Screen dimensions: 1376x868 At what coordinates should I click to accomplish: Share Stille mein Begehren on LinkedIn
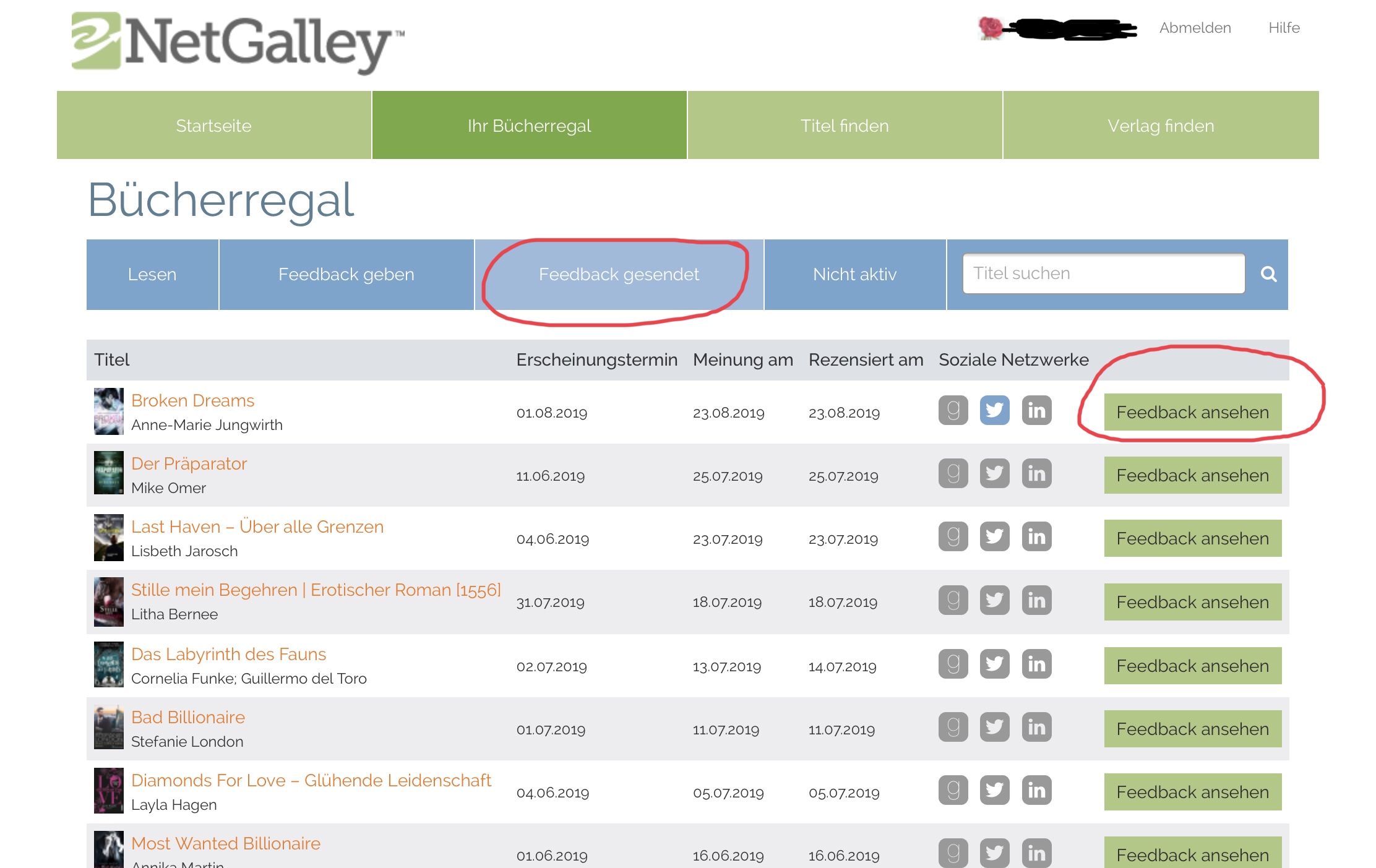(x=1037, y=600)
